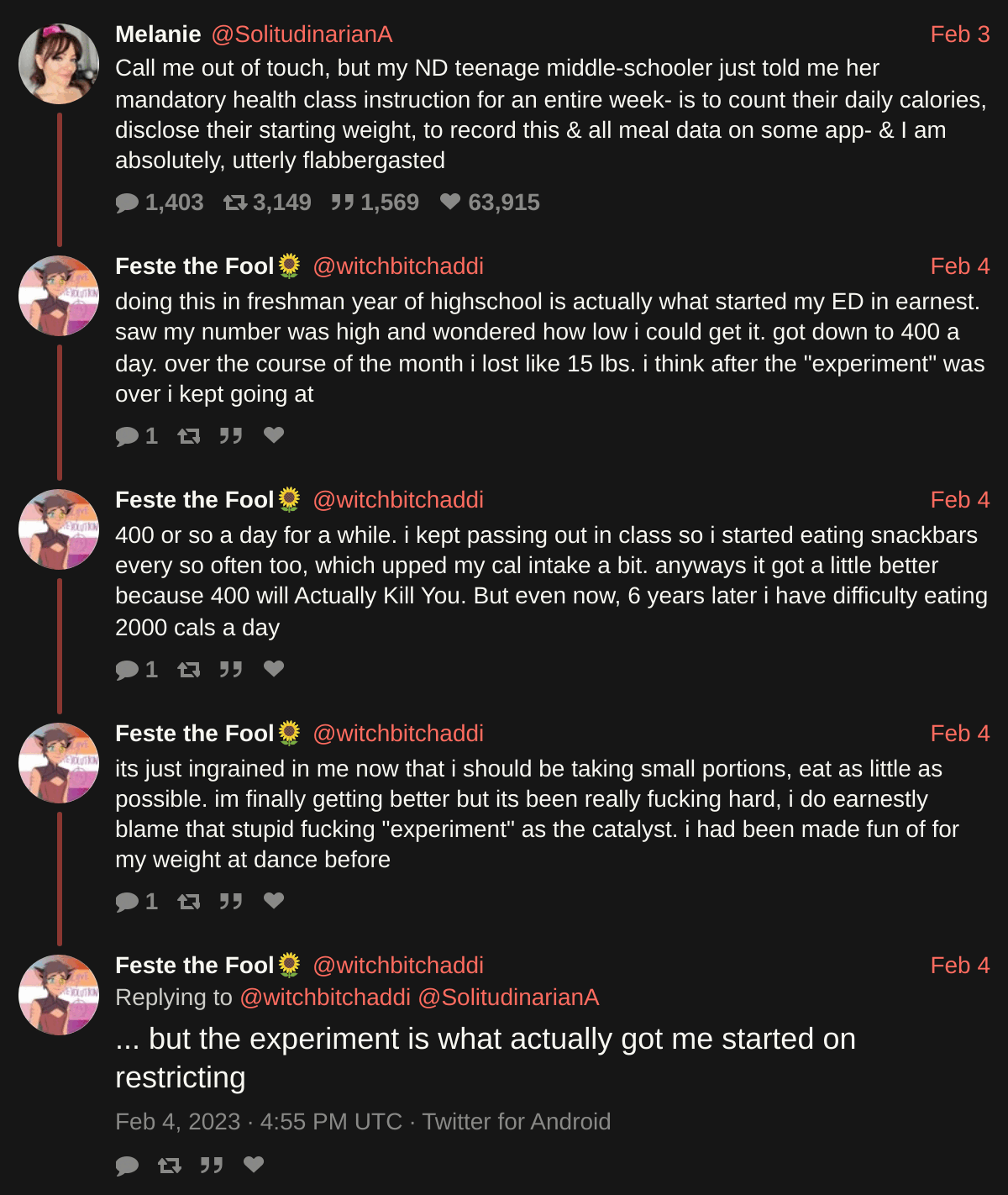Screen dimensions: 1008x1195
Task: Click the reply icon on Melanie's tweet
Action: pyautogui.click(x=128, y=203)
